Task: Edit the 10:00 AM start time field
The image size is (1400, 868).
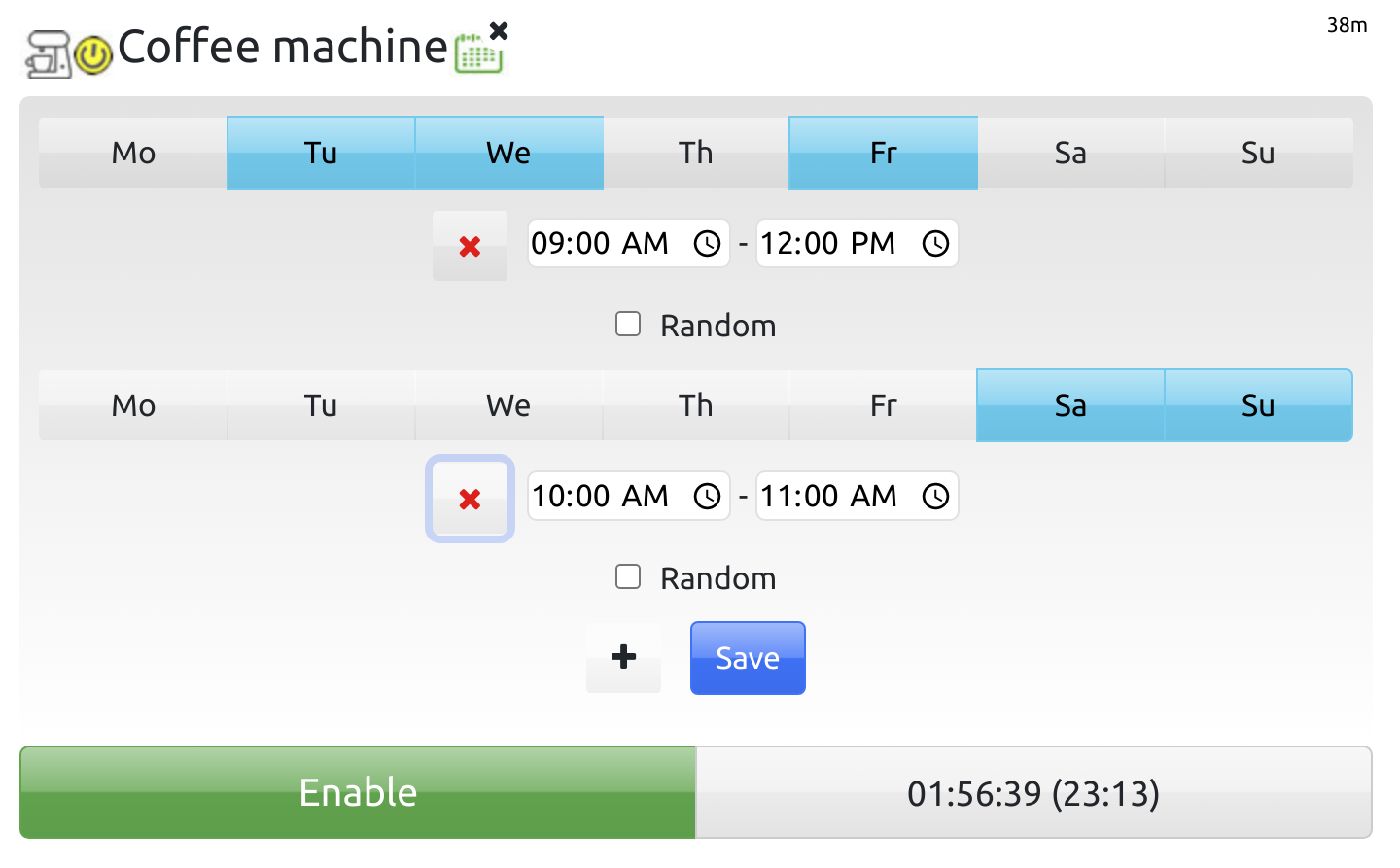Action: [600, 497]
